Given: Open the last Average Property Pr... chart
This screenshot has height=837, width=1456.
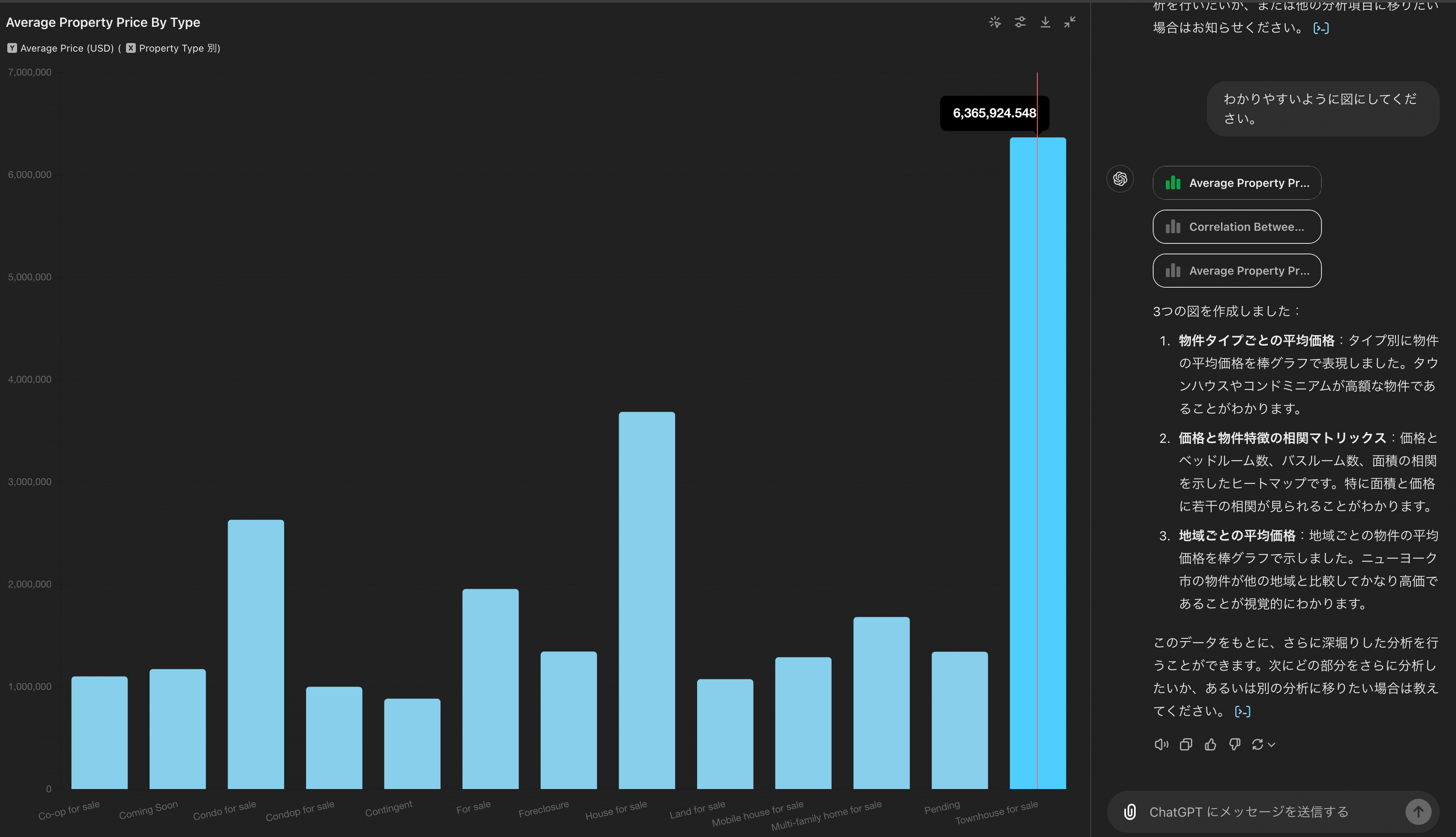Looking at the screenshot, I should pos(1237,270).
